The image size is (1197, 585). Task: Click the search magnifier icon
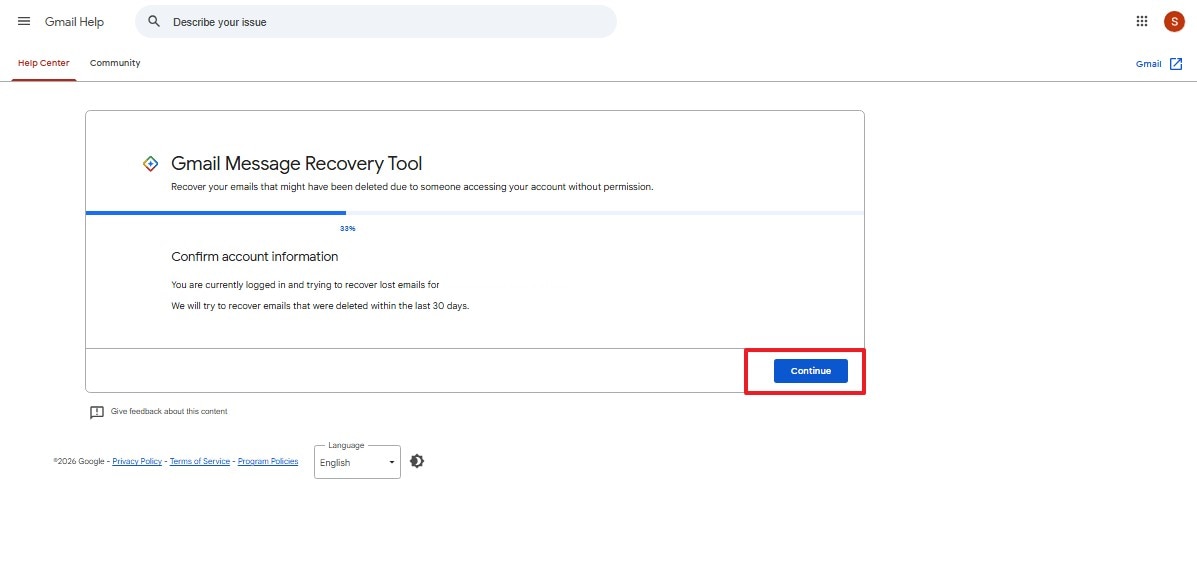click(x=154, y=21)
